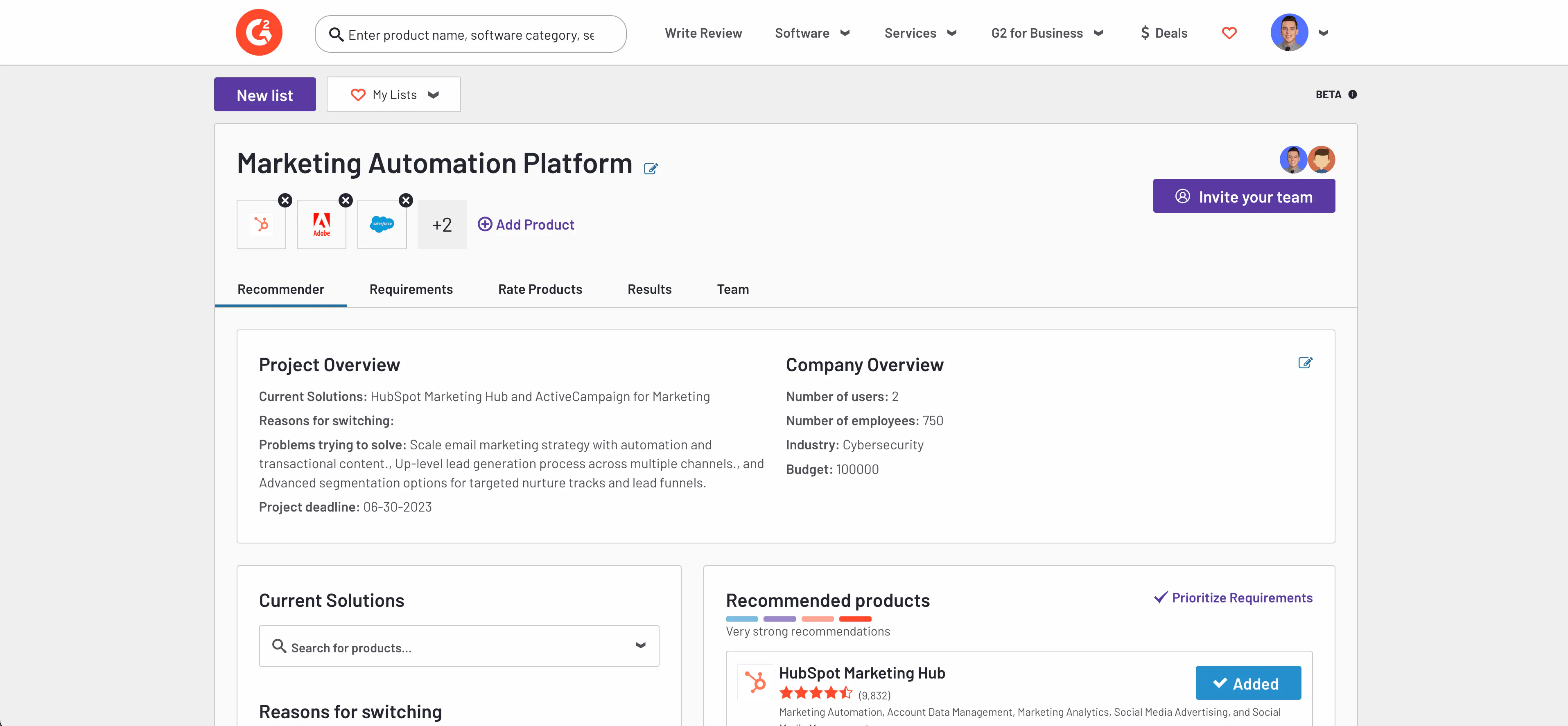Click the heart icon in My Lists
This screenshot has width=1568, height=726.
click(x=358, y=94)
